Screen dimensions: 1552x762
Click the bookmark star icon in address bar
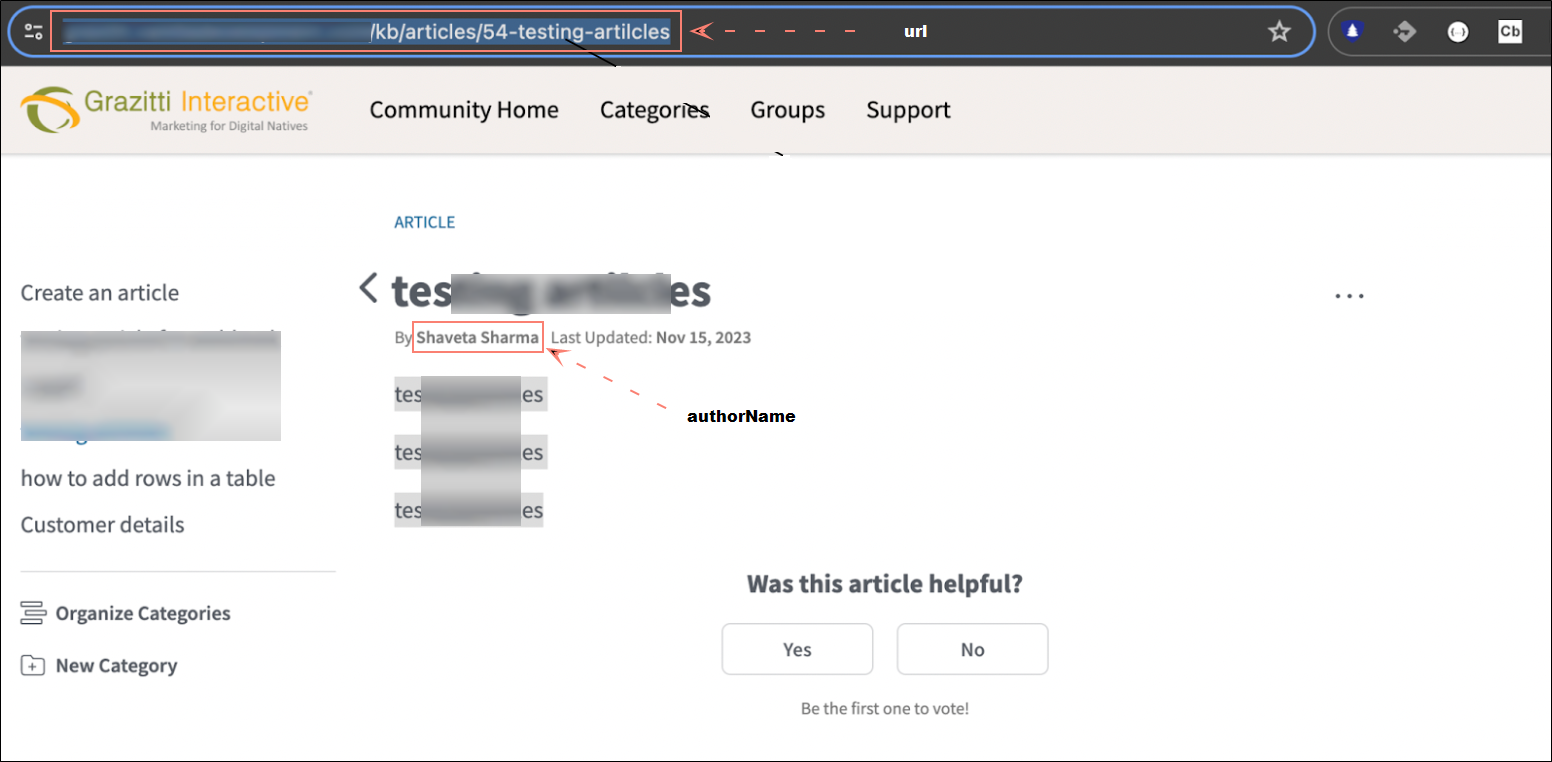click(x=1279, y=32)
